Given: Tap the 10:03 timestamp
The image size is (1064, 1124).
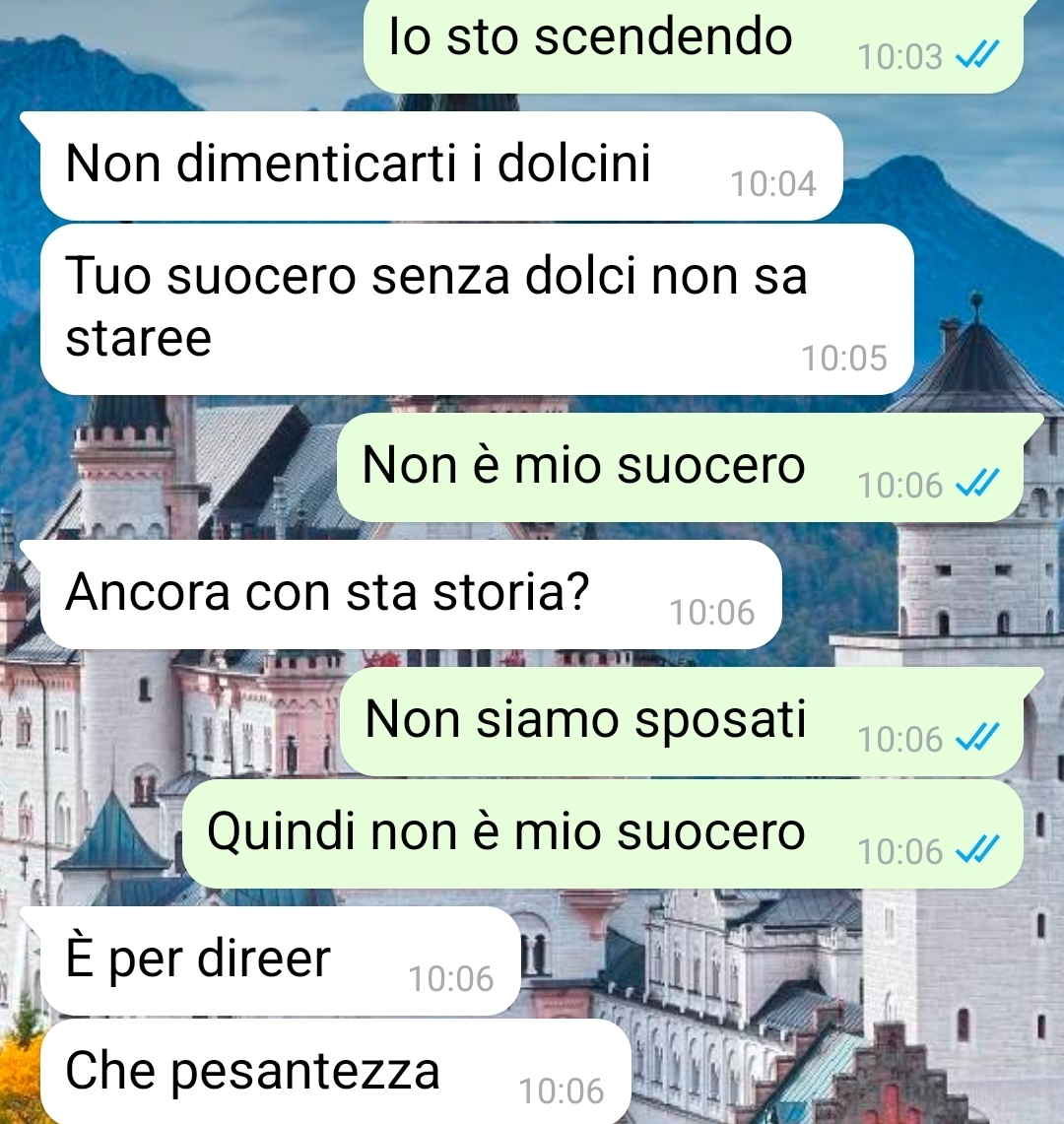Looking at the screenshot, I should pos(899,56).
